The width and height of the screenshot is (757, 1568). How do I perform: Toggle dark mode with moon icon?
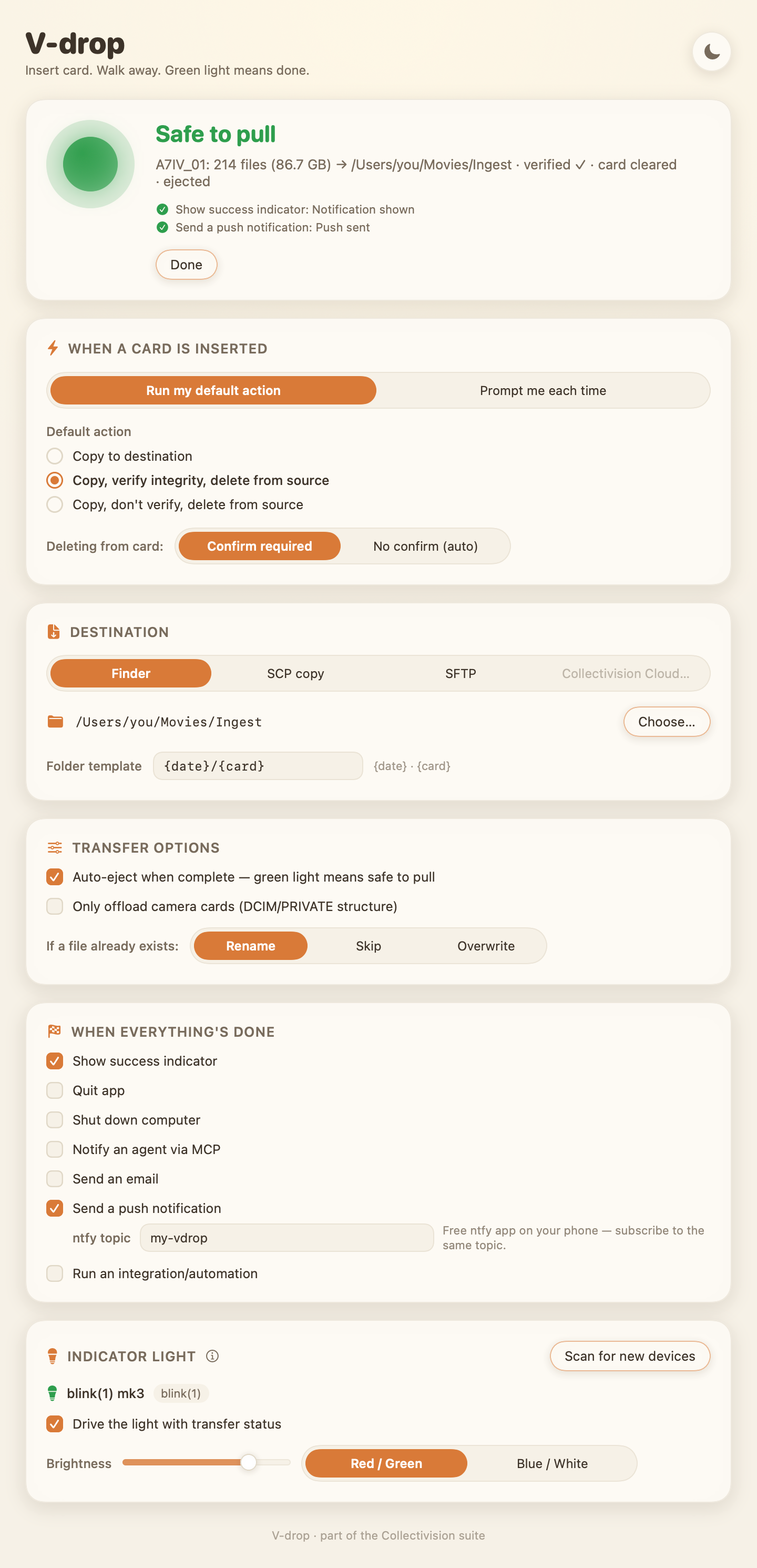[x=711, y=52]
